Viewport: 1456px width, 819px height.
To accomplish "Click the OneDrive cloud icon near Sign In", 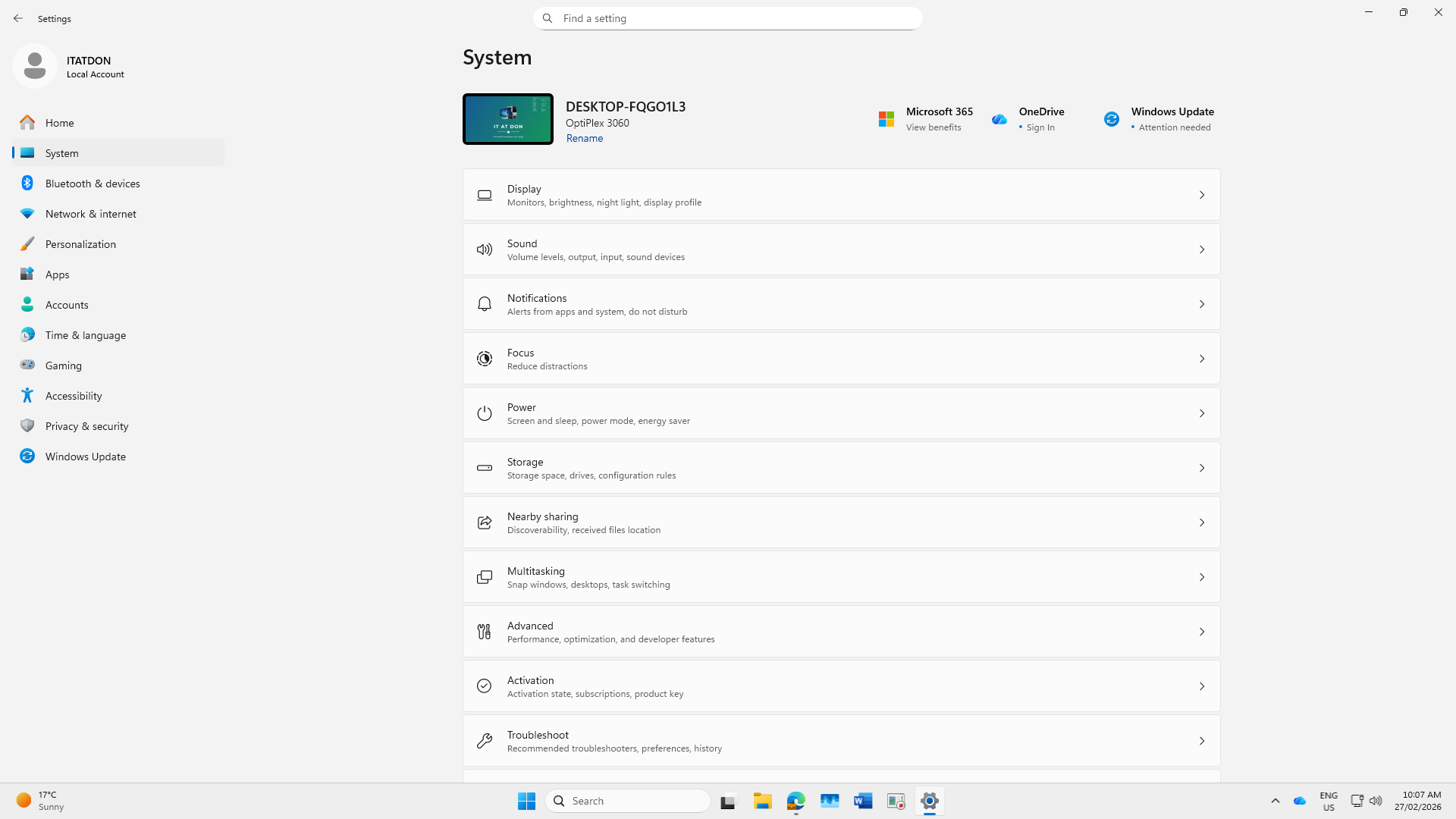I will coord(999,119).
